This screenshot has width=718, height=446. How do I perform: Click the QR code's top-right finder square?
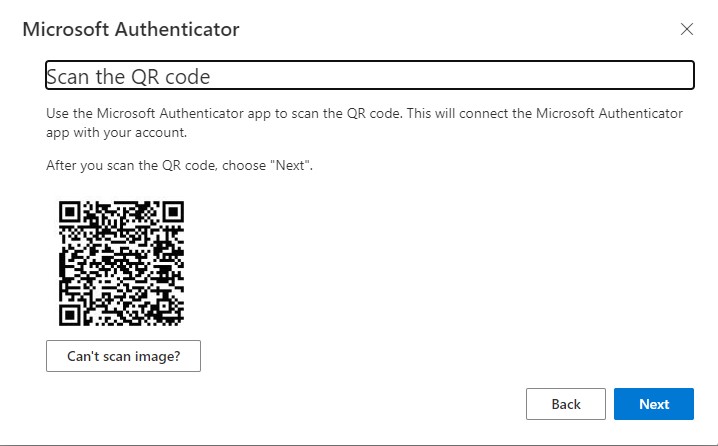[173, 212]
